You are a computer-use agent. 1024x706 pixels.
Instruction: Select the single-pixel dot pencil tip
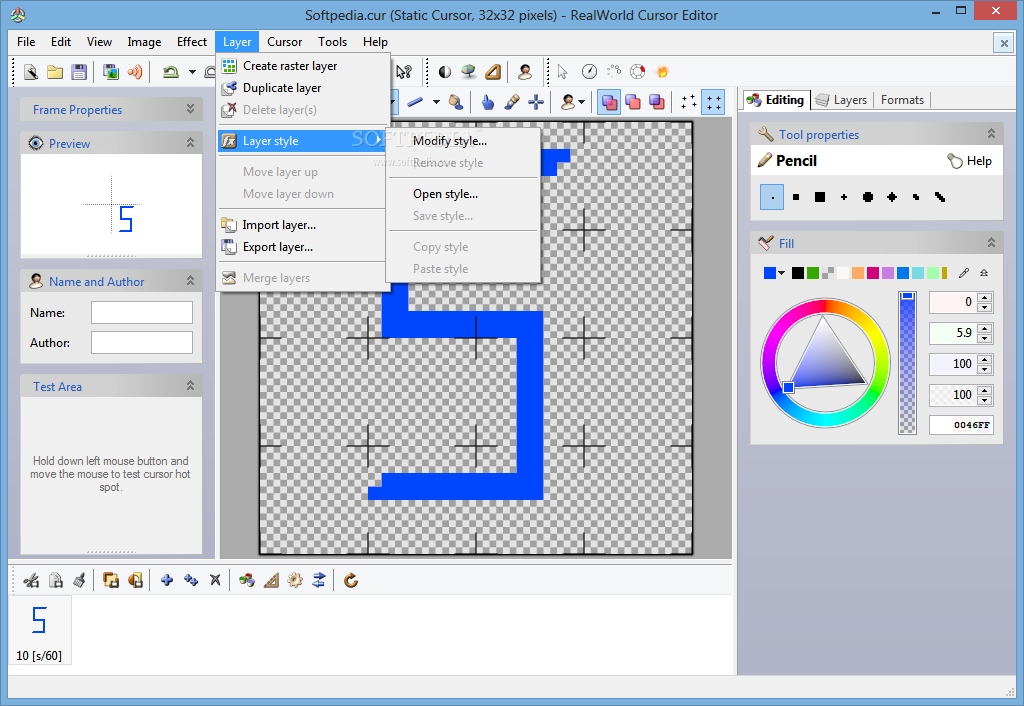tap(772, 197)
